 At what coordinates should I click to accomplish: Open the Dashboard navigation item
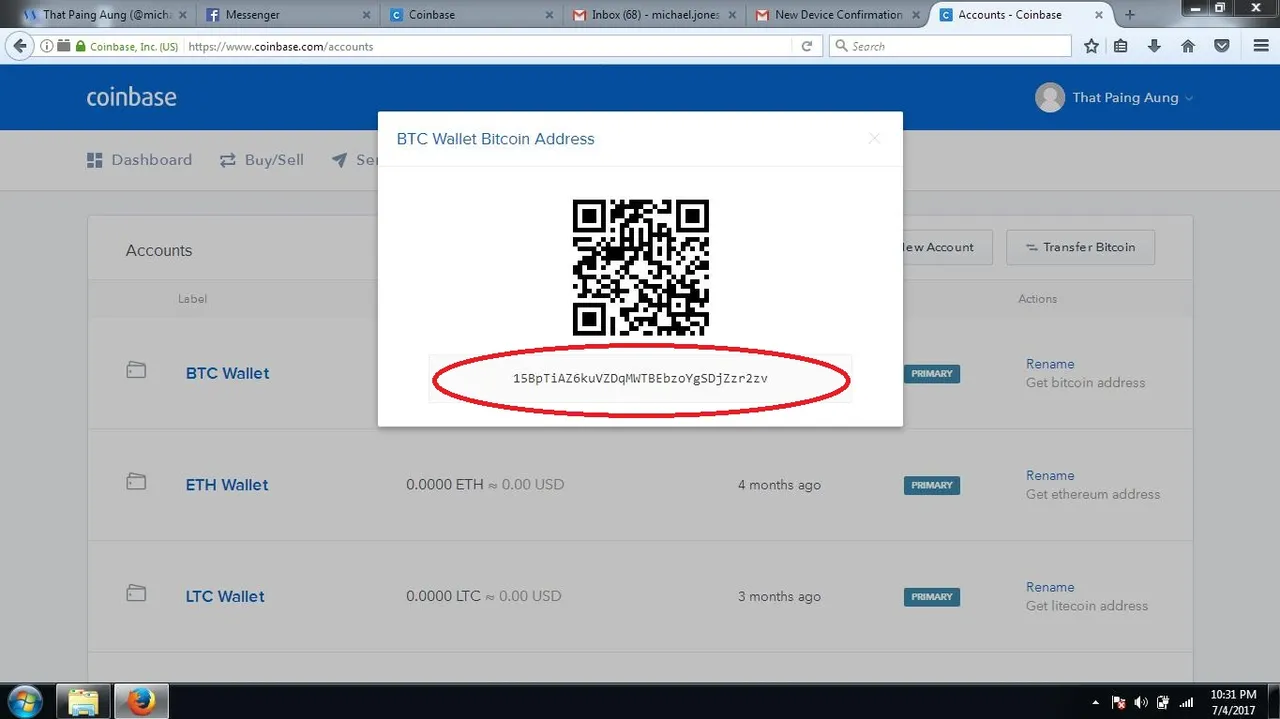[139, 160]
